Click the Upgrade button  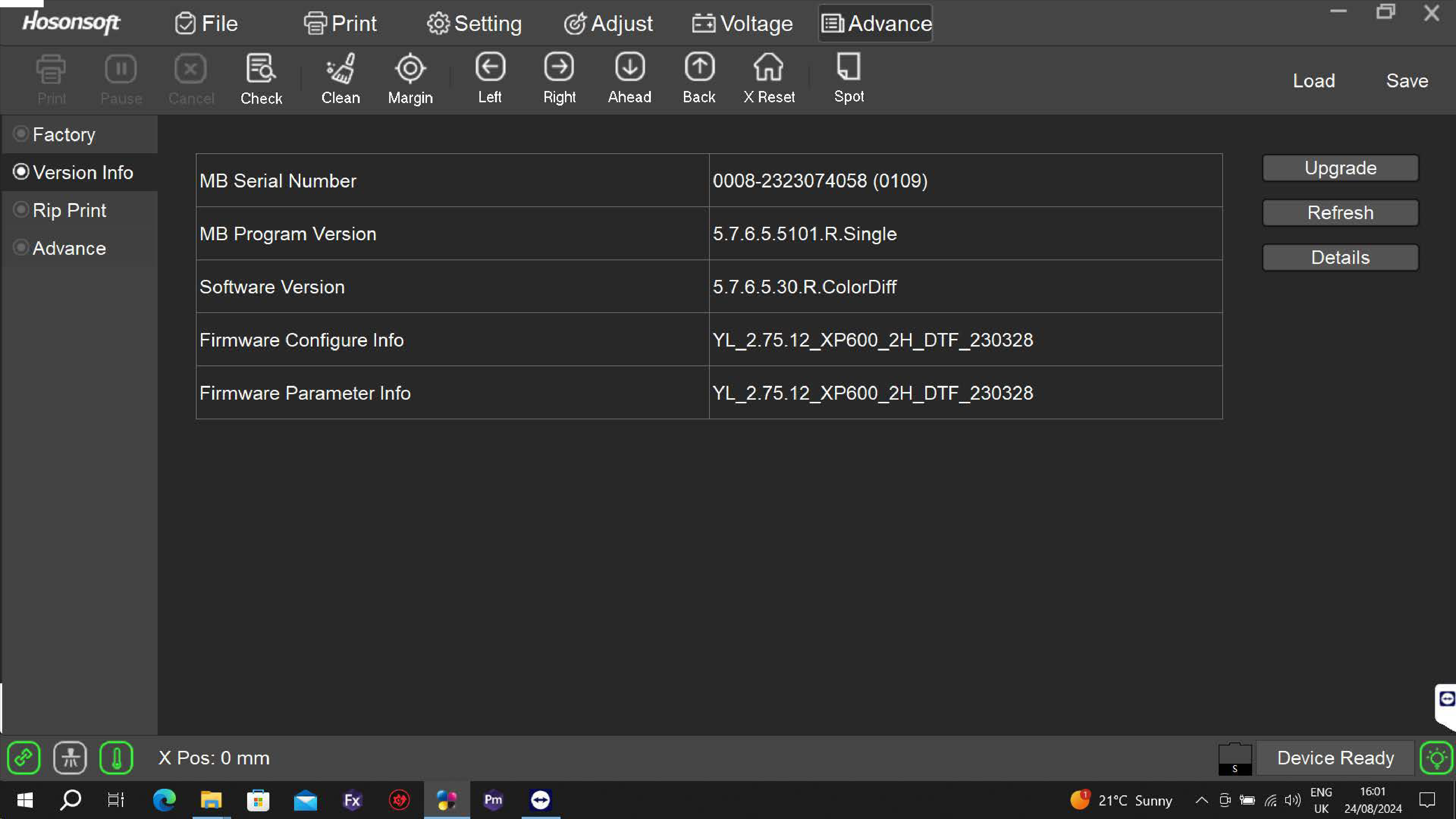coord(1340,168)
